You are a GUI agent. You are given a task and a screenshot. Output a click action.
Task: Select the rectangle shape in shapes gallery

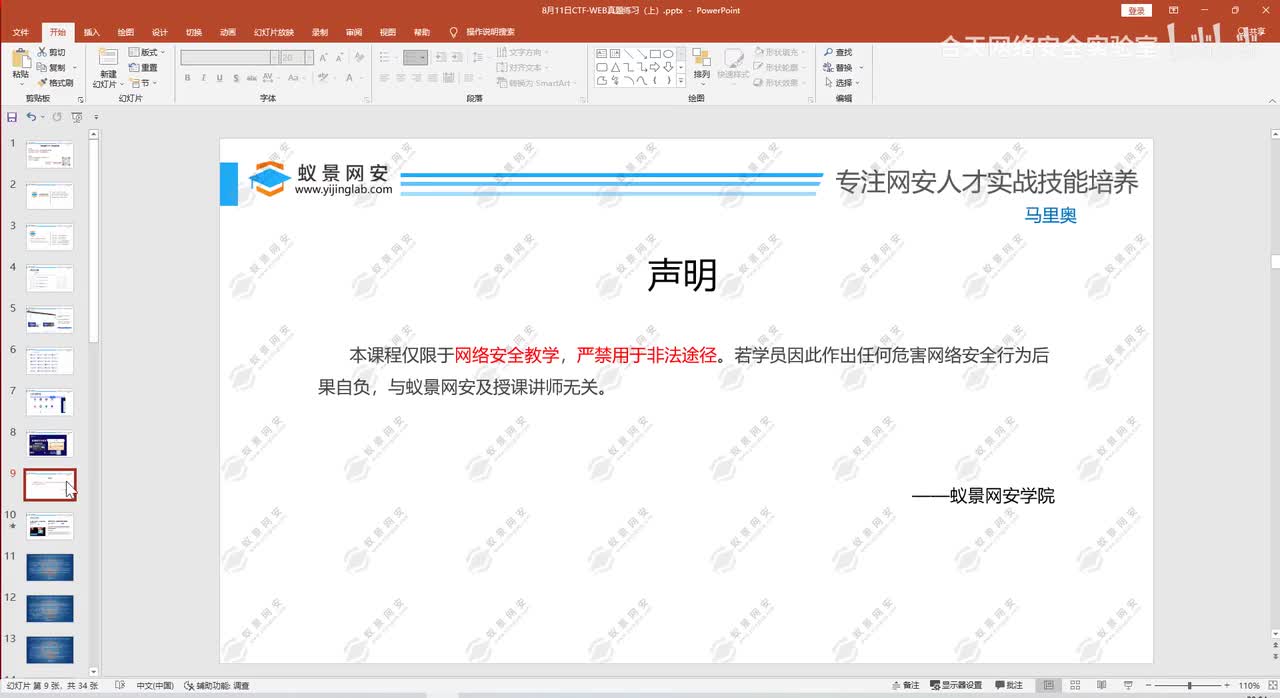pos(654,54)
